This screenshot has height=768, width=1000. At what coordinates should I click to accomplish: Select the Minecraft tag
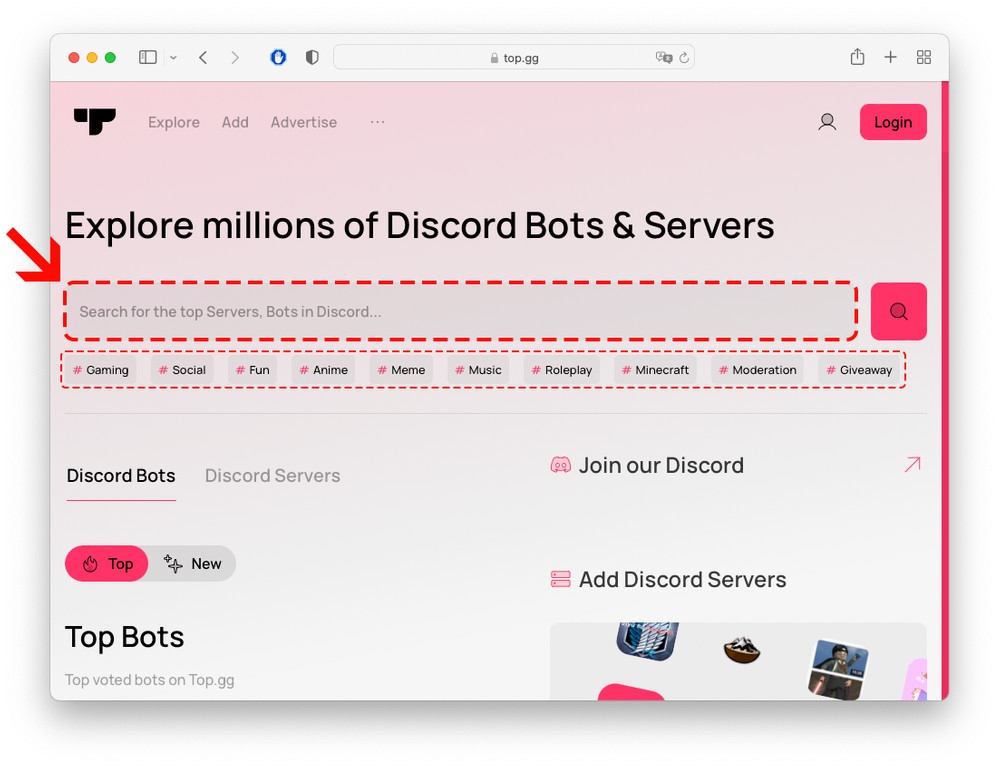click(656, 370)
